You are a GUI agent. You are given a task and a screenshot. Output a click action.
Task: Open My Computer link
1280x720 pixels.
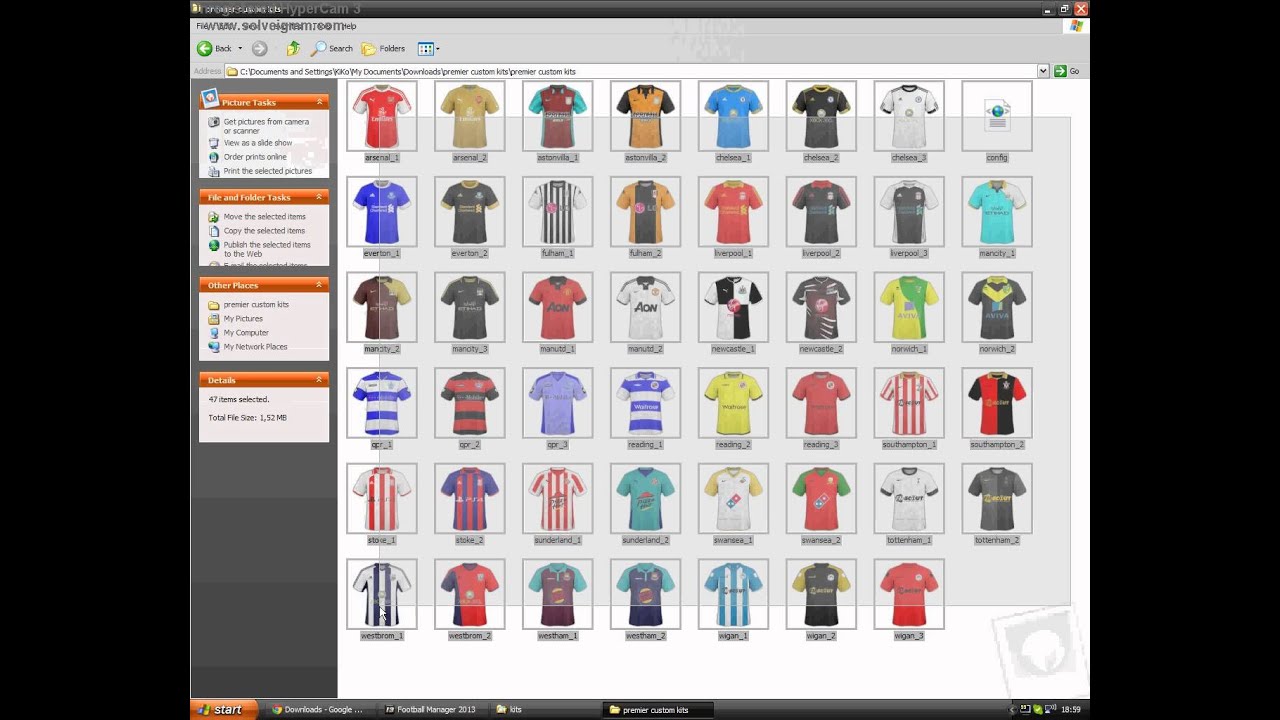246,333
